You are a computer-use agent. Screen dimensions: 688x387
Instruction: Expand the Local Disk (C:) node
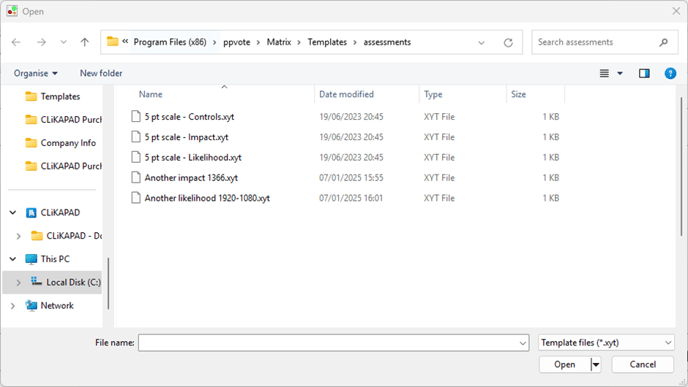point(18,283)
